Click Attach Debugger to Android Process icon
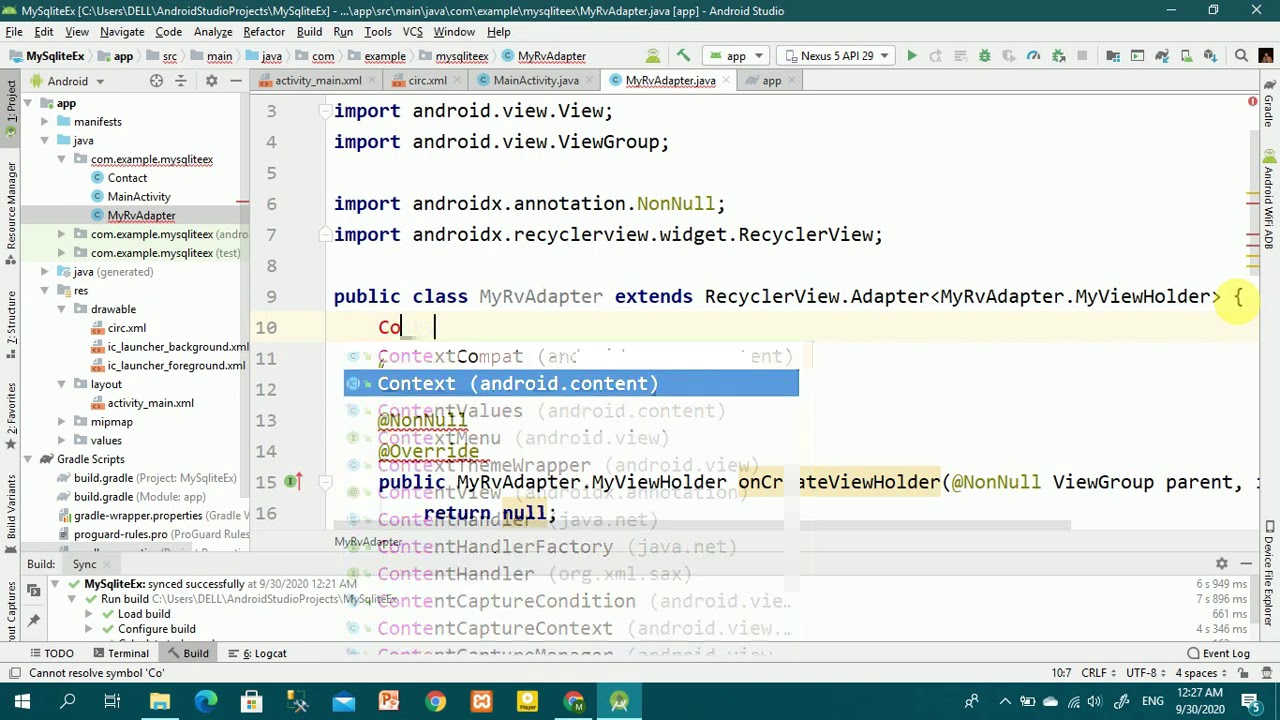 (x=1058, y=56)
